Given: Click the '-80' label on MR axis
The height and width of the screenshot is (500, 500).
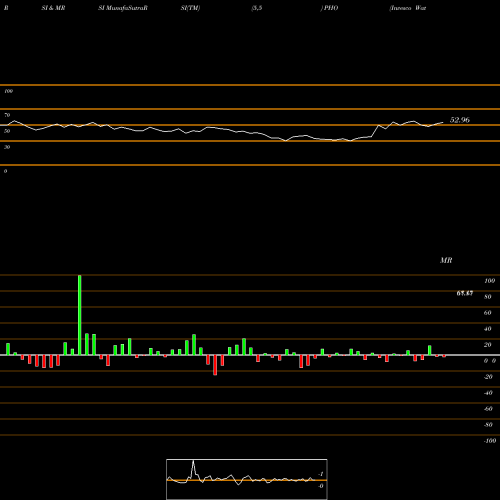Looking at the screenshot, I should (488, 425).
